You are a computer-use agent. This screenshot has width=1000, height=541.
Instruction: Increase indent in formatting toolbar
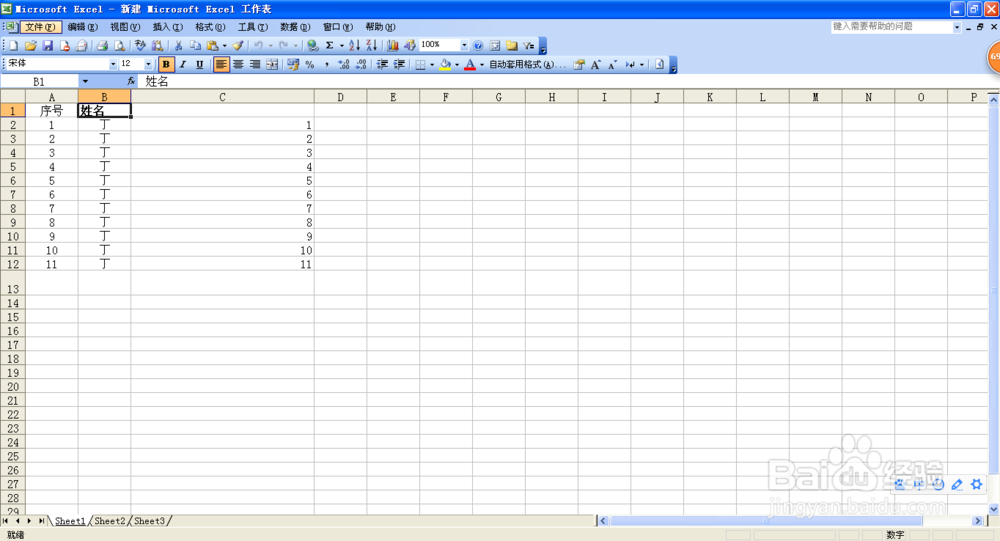point(399,64)
